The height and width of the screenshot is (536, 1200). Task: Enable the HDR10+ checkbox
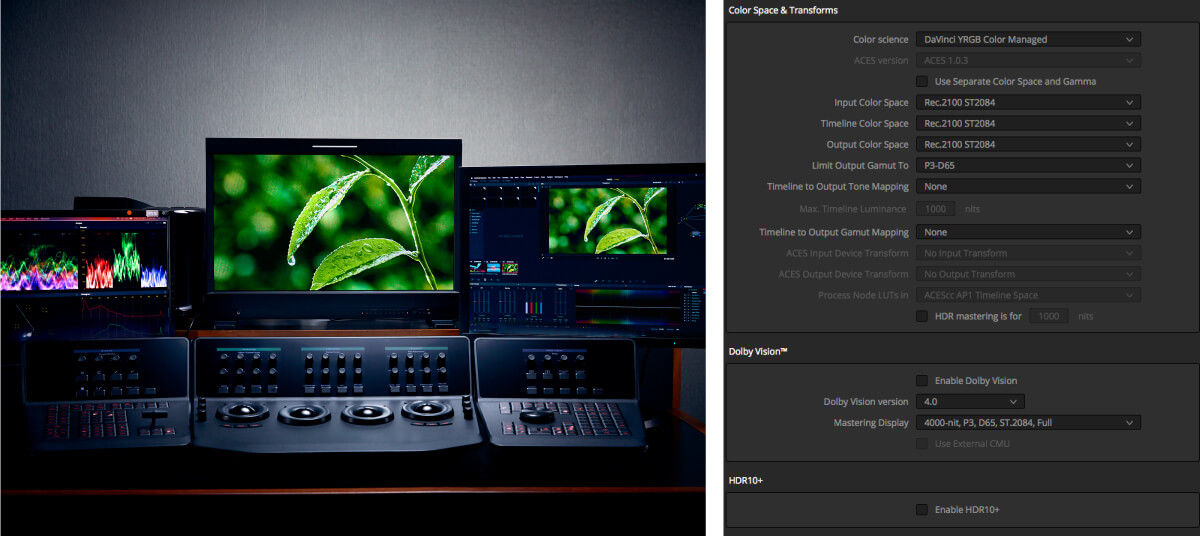(922, 510)
